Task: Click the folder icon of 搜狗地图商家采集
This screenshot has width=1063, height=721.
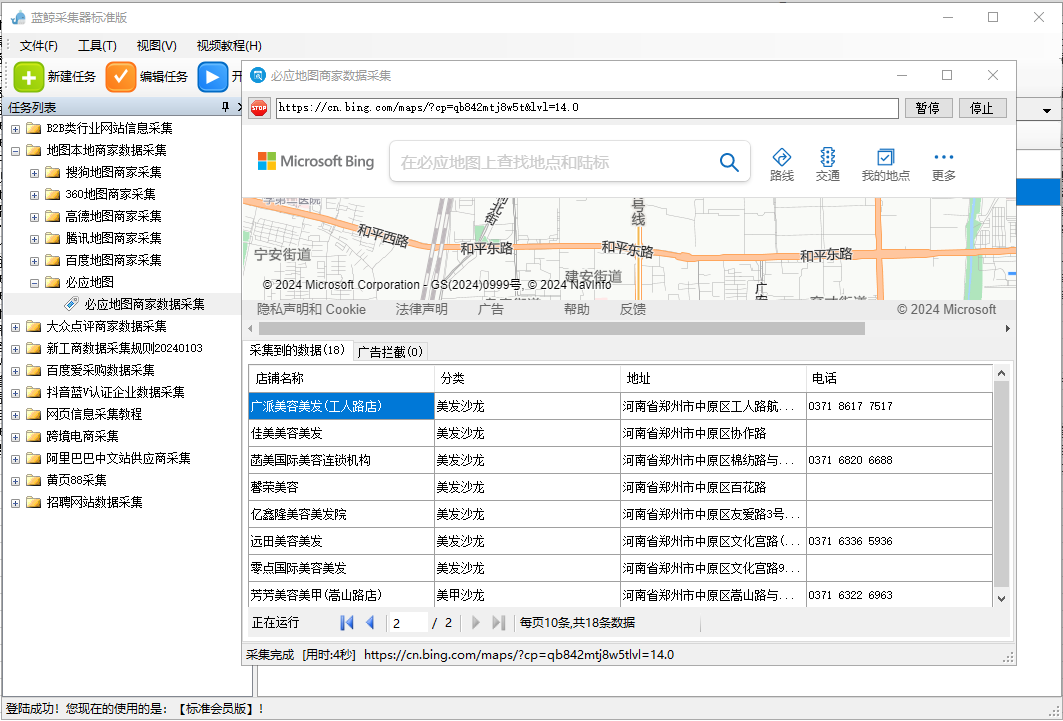Action: coord(52,172)
